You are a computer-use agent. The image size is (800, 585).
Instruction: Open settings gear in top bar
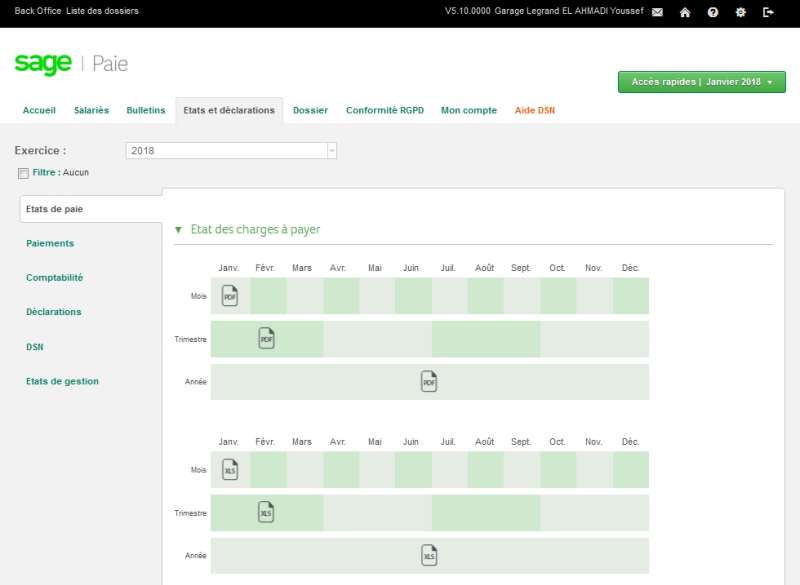pos(741,12)
